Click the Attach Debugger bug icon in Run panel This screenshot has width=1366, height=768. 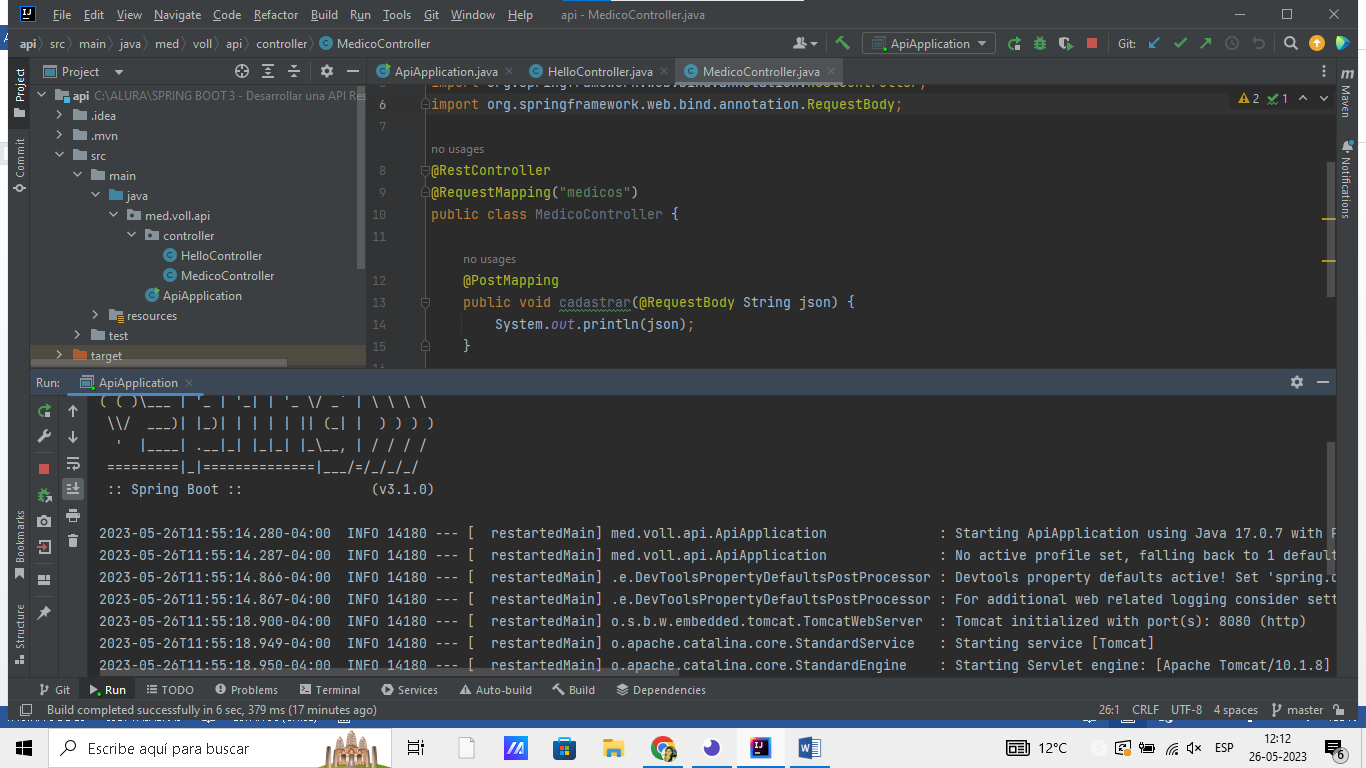click(44, 495)
